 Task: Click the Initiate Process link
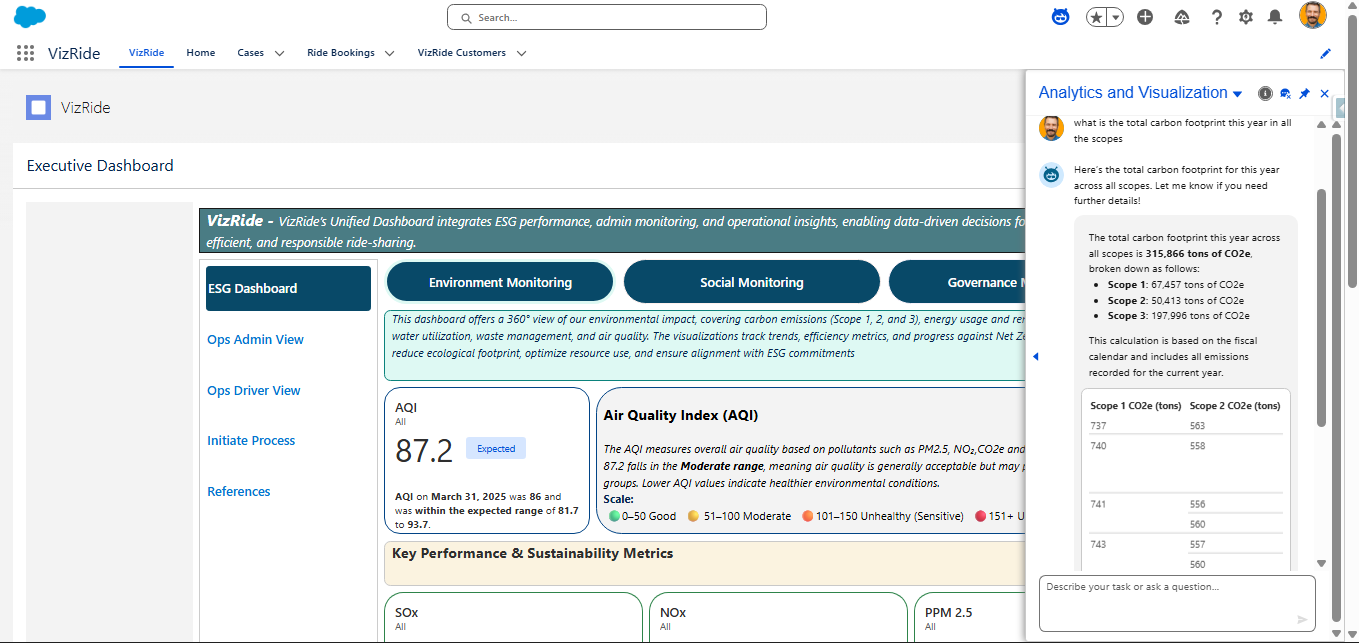coord(251,441)
